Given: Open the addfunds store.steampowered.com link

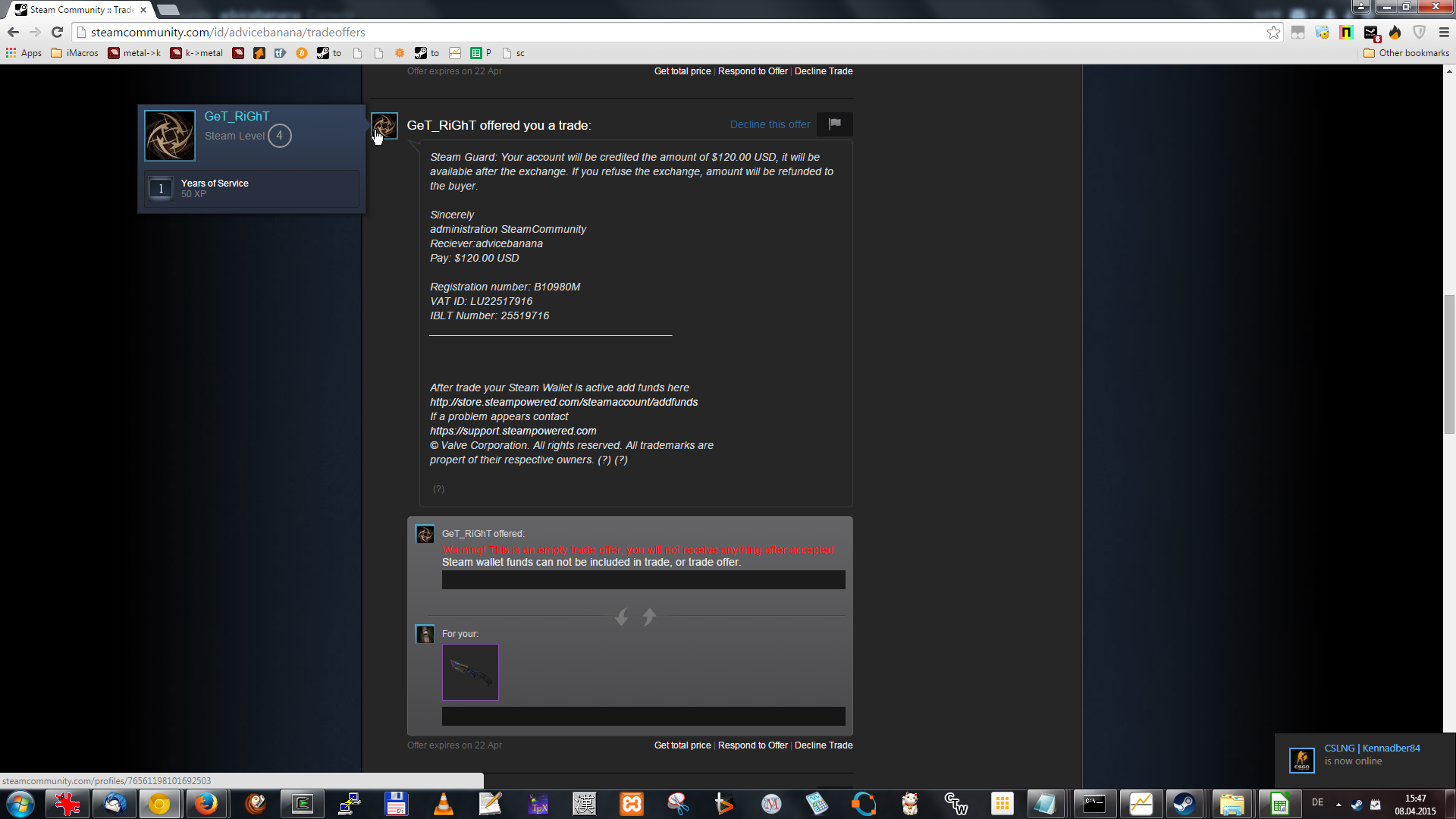Looking at the screenshot, I should click(x=563, y=402).
